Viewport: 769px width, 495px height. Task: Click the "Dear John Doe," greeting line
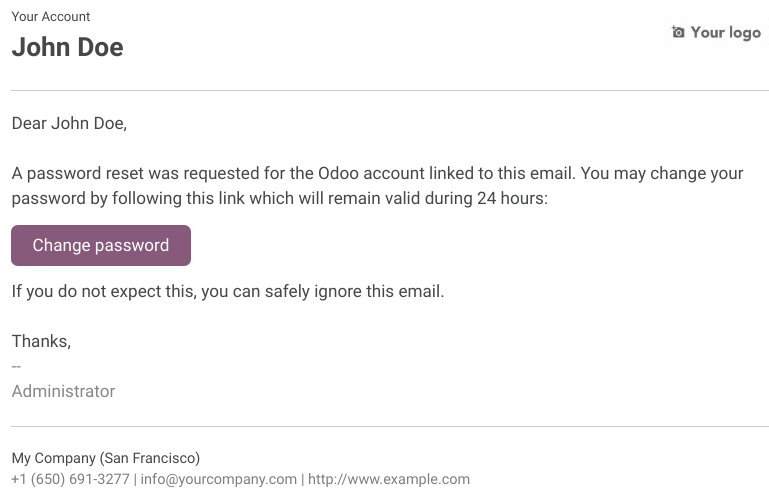(70, 124)
